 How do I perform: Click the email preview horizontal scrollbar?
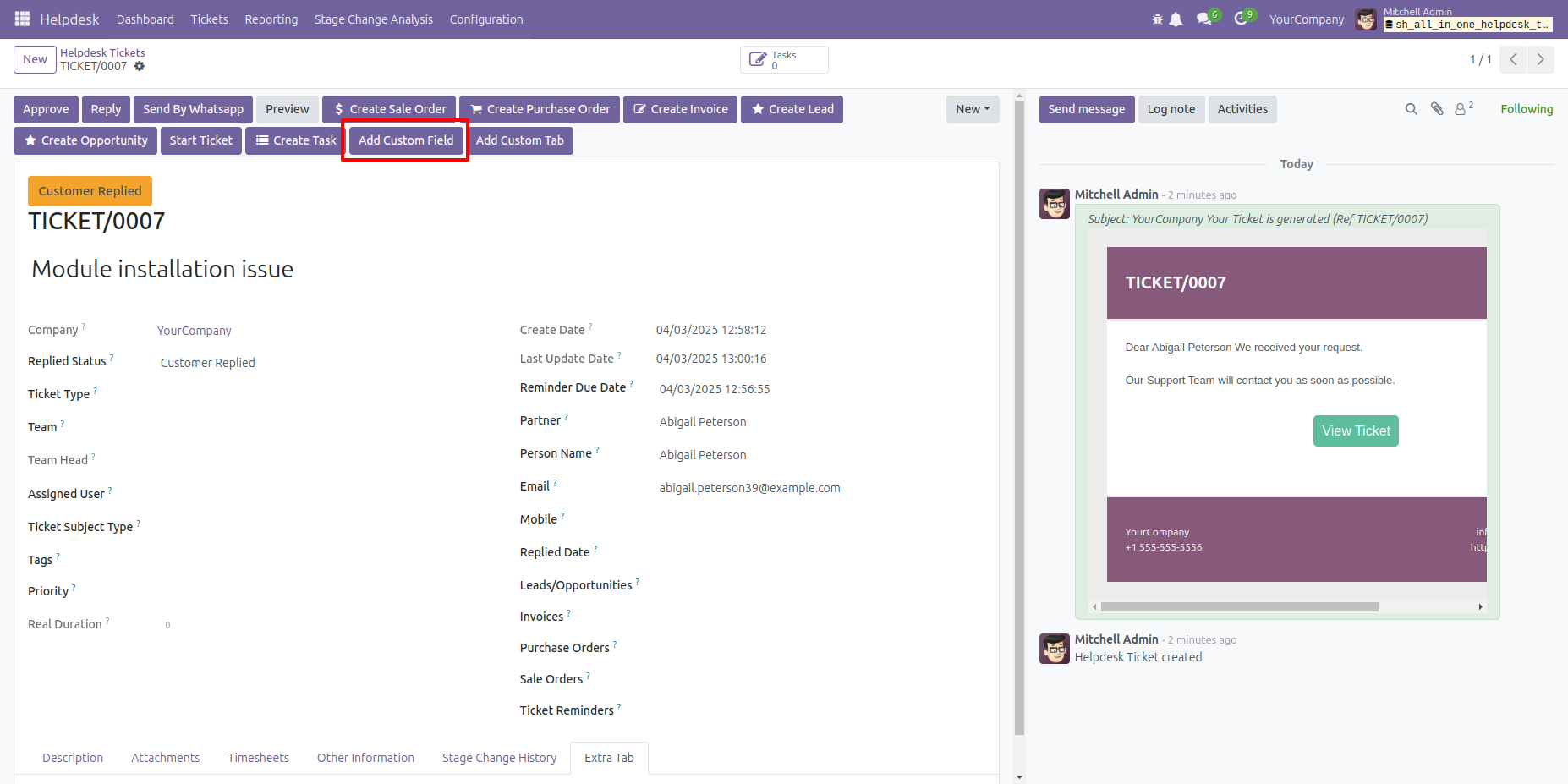(x=1240, y=606)
